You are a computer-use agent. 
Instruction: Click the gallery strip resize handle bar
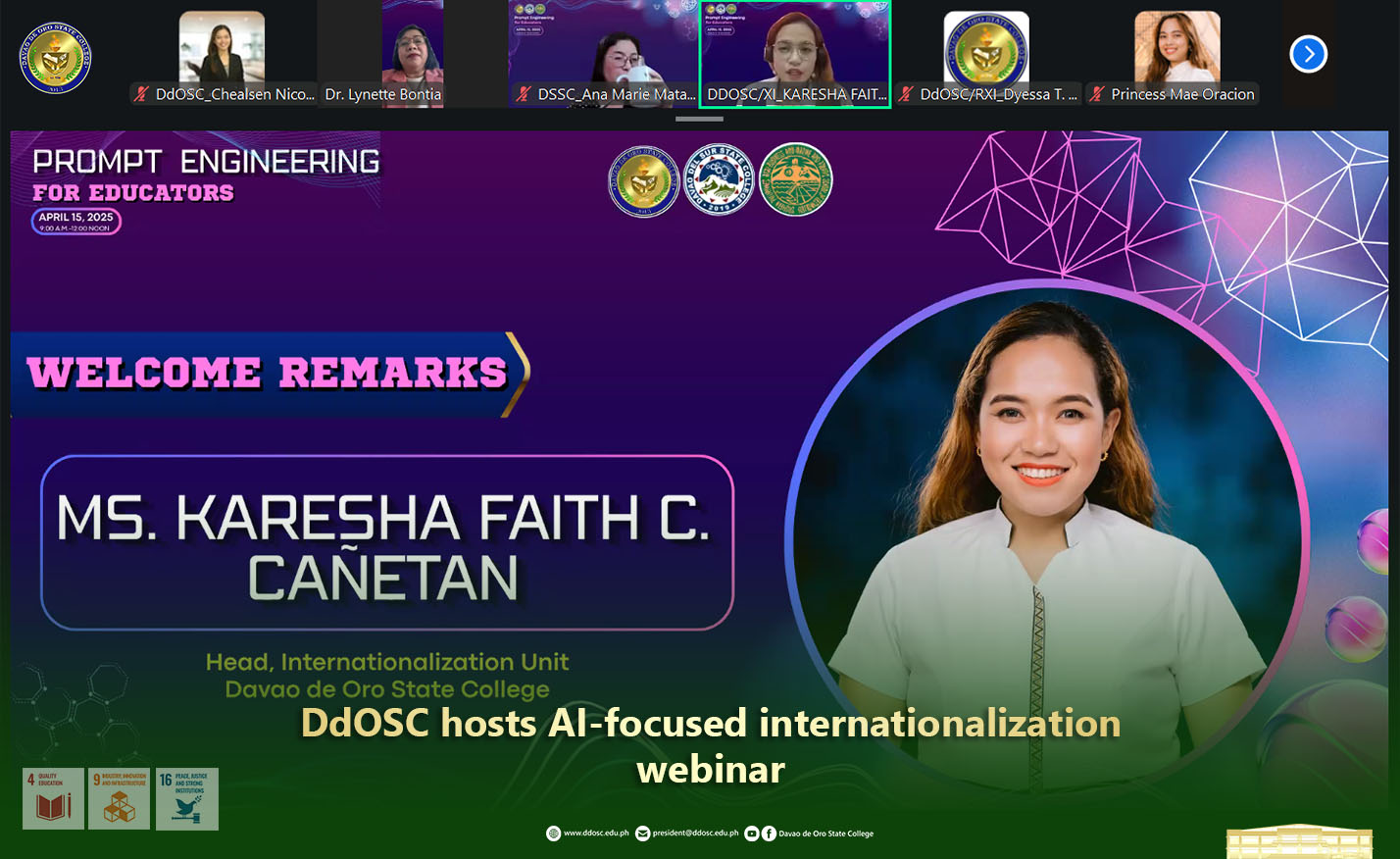[x=699, y=119]
